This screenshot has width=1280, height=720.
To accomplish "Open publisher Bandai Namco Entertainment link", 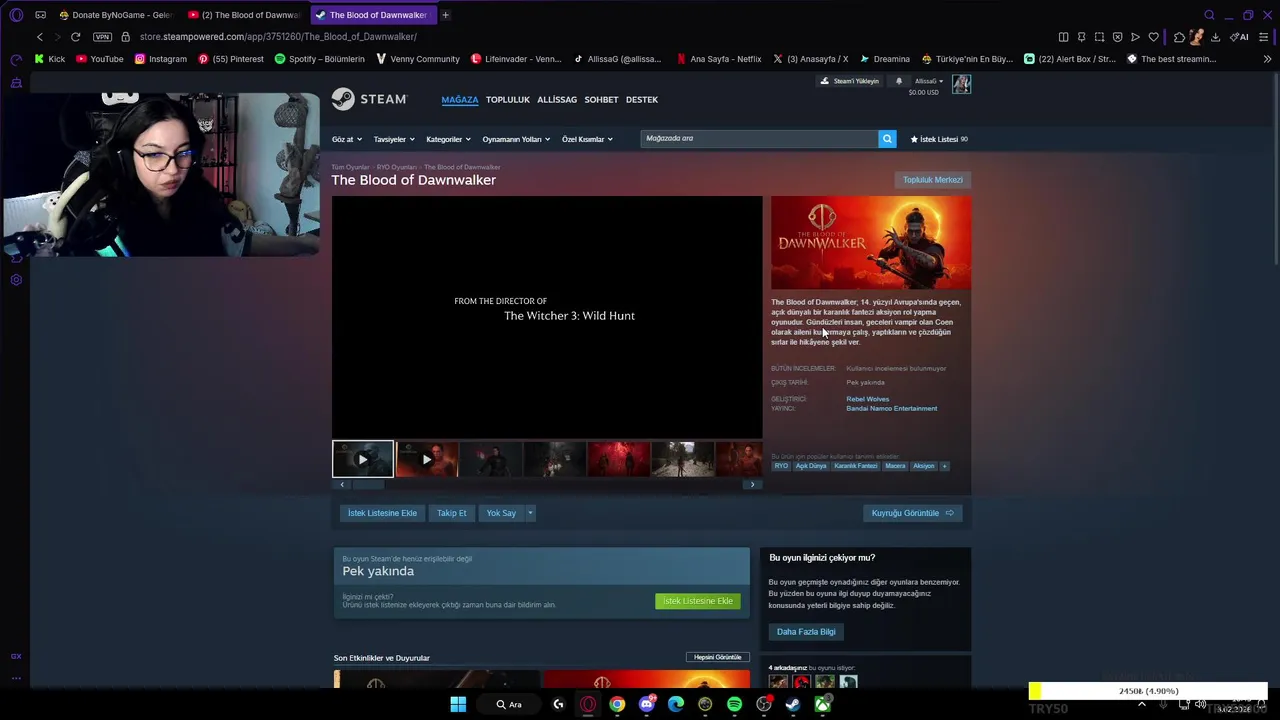I will tap(891, 408).
